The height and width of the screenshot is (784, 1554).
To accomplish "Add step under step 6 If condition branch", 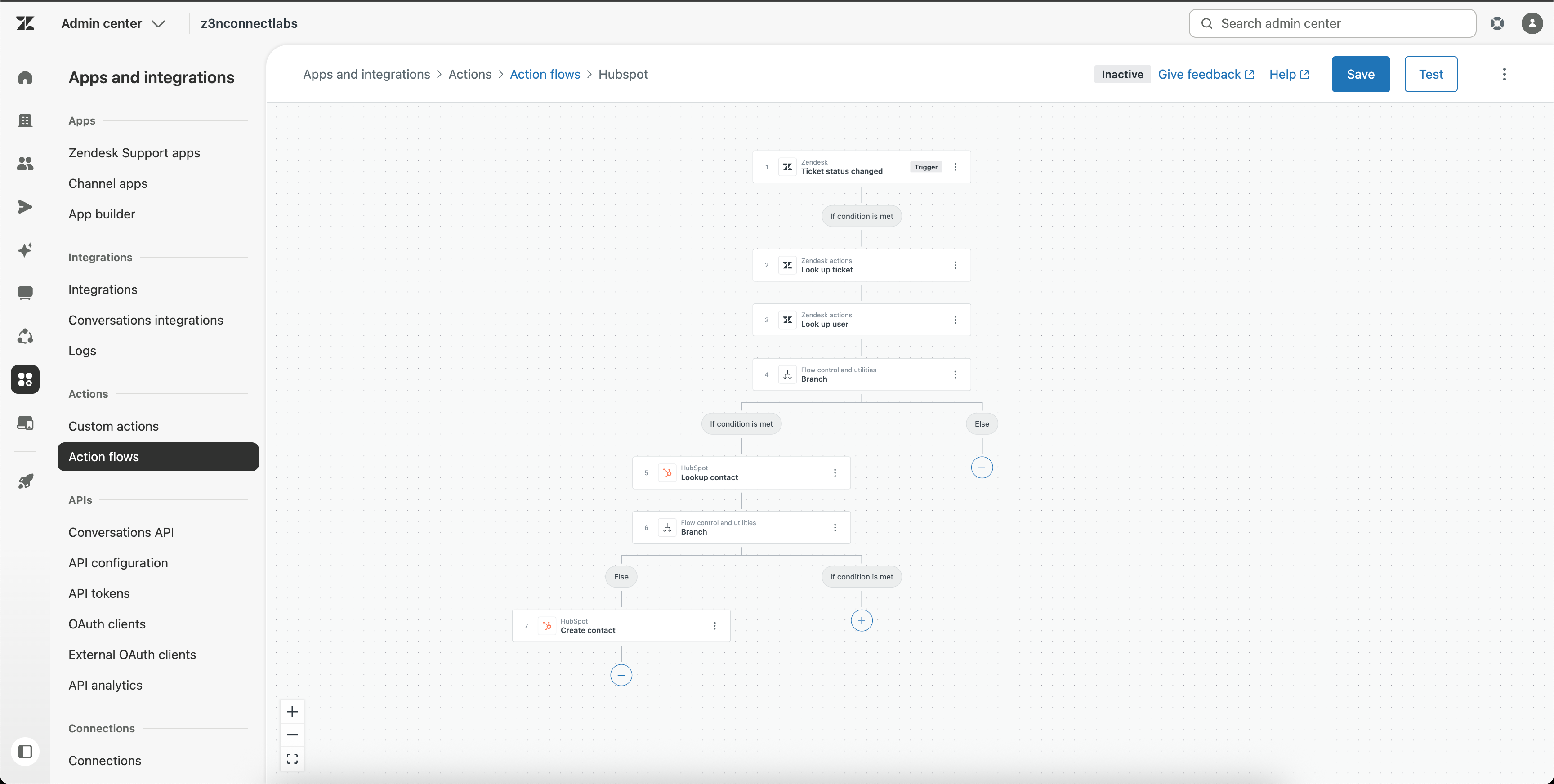I will click(x=862, y=620).
